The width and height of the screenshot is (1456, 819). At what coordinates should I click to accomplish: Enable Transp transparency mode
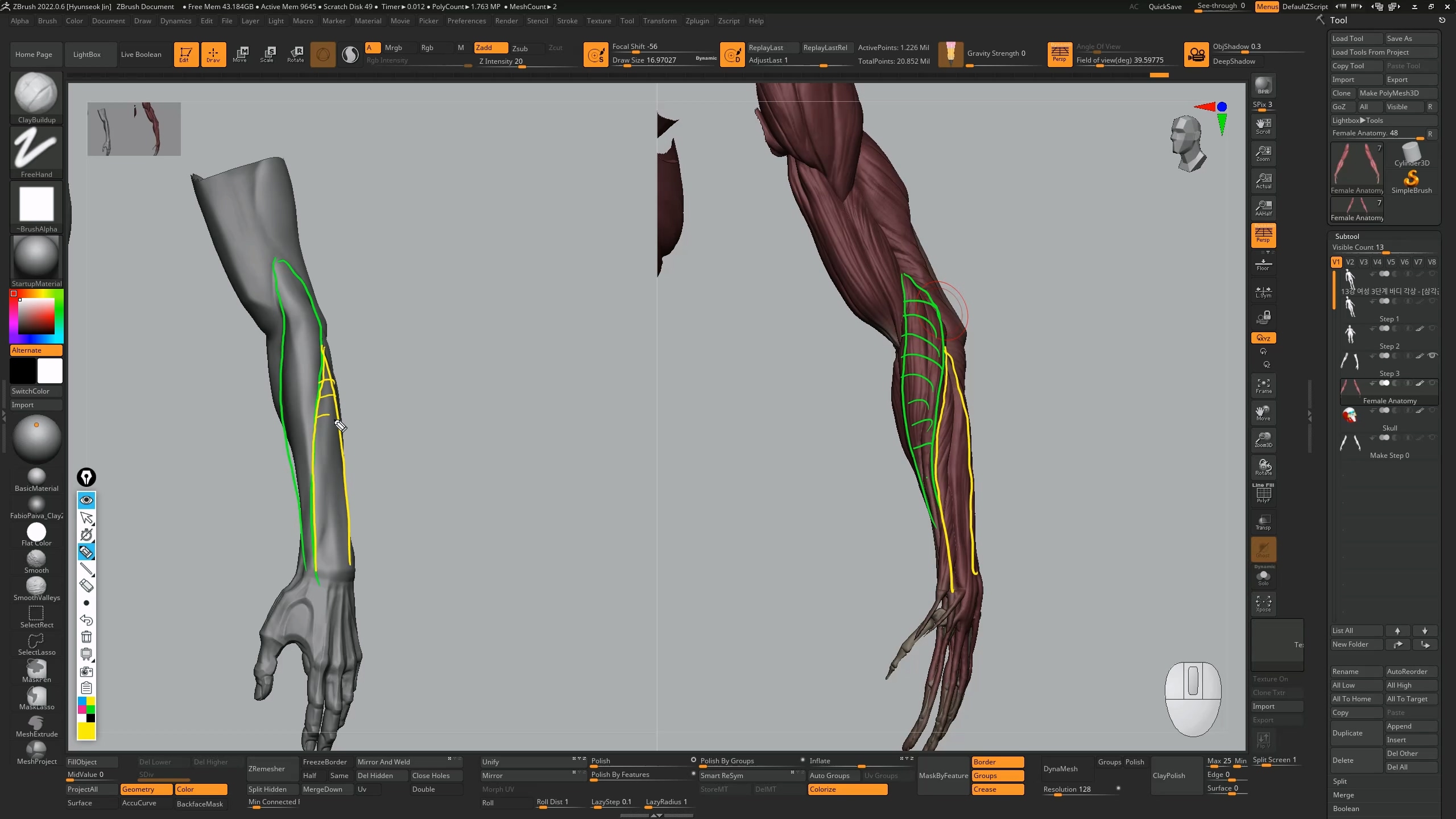pos(1263,522)
